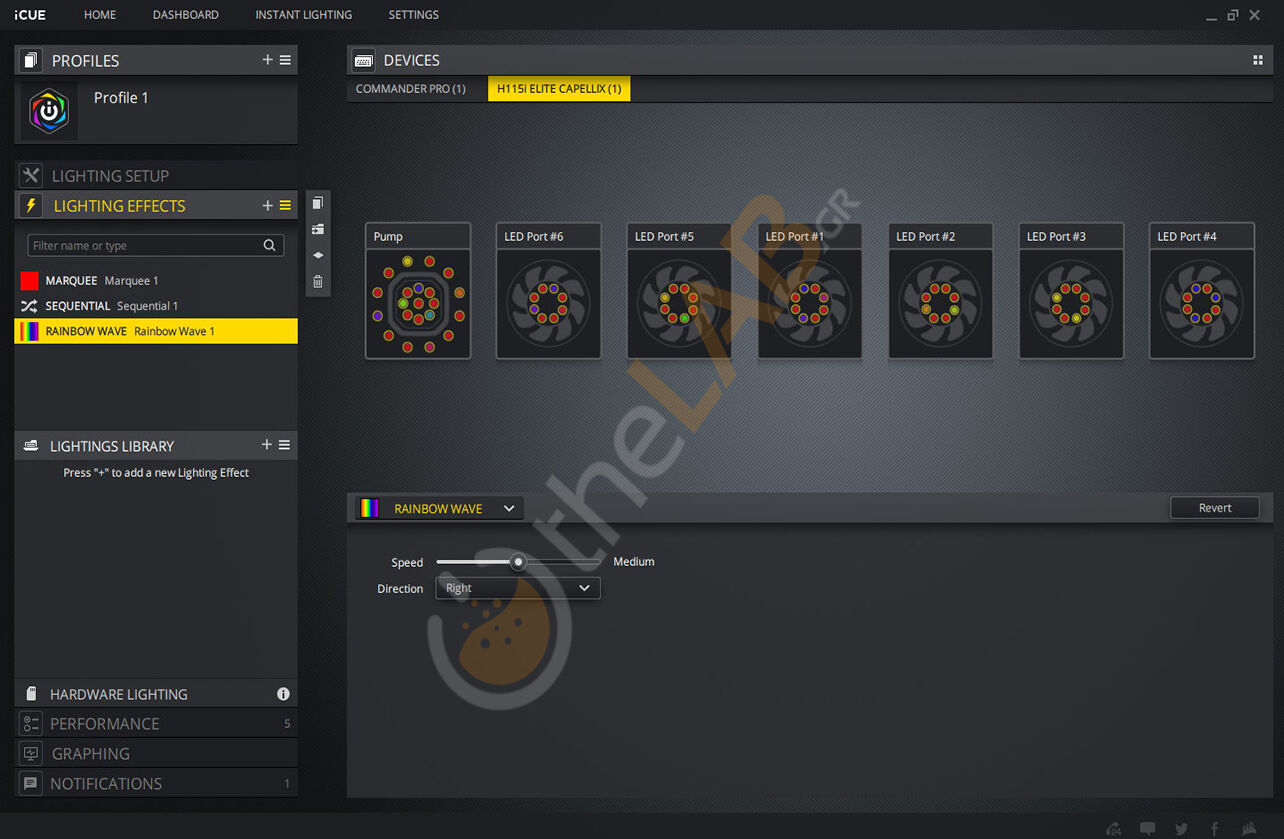Switch to the Commander Pro (1) tab
This screenshot has width=1284, height=839.
411,89
